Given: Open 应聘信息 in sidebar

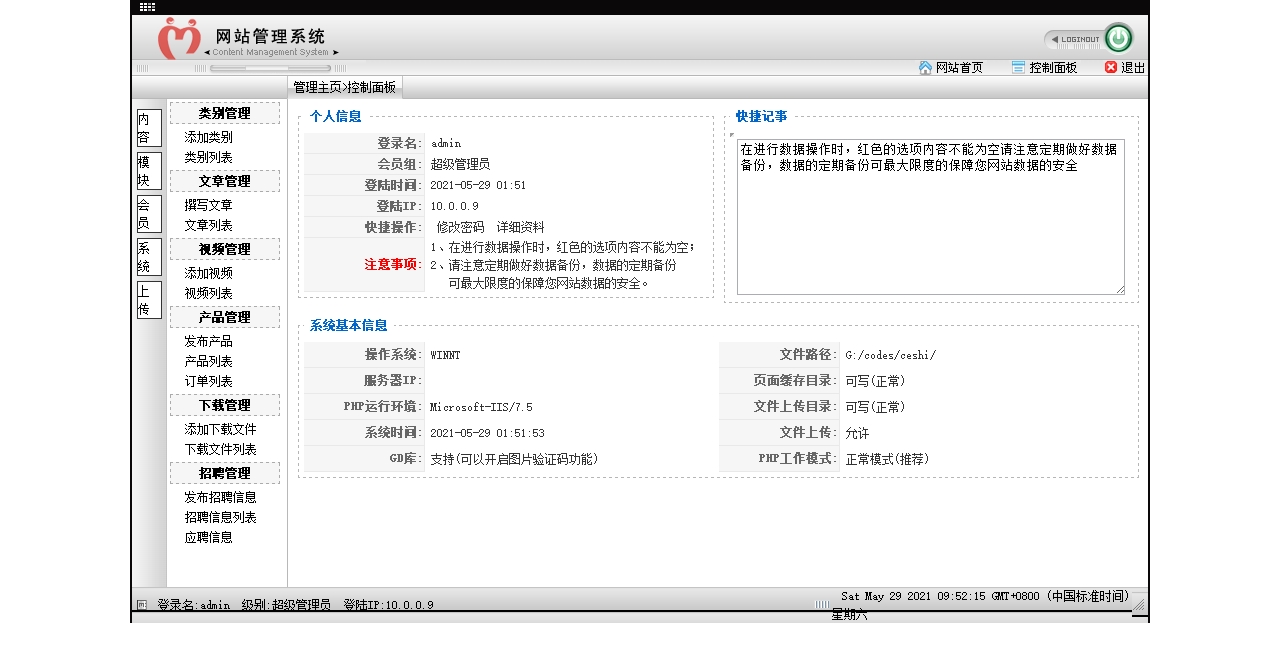Looking at the screenshot, I should point(208,538).
